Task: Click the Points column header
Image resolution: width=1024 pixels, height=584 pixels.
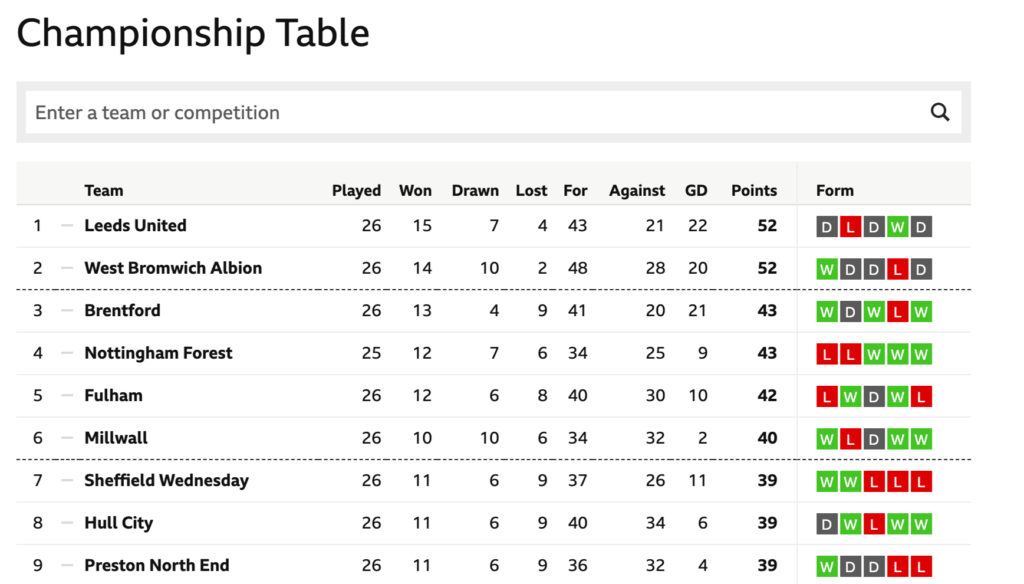Action: click(x=754, y=190)
